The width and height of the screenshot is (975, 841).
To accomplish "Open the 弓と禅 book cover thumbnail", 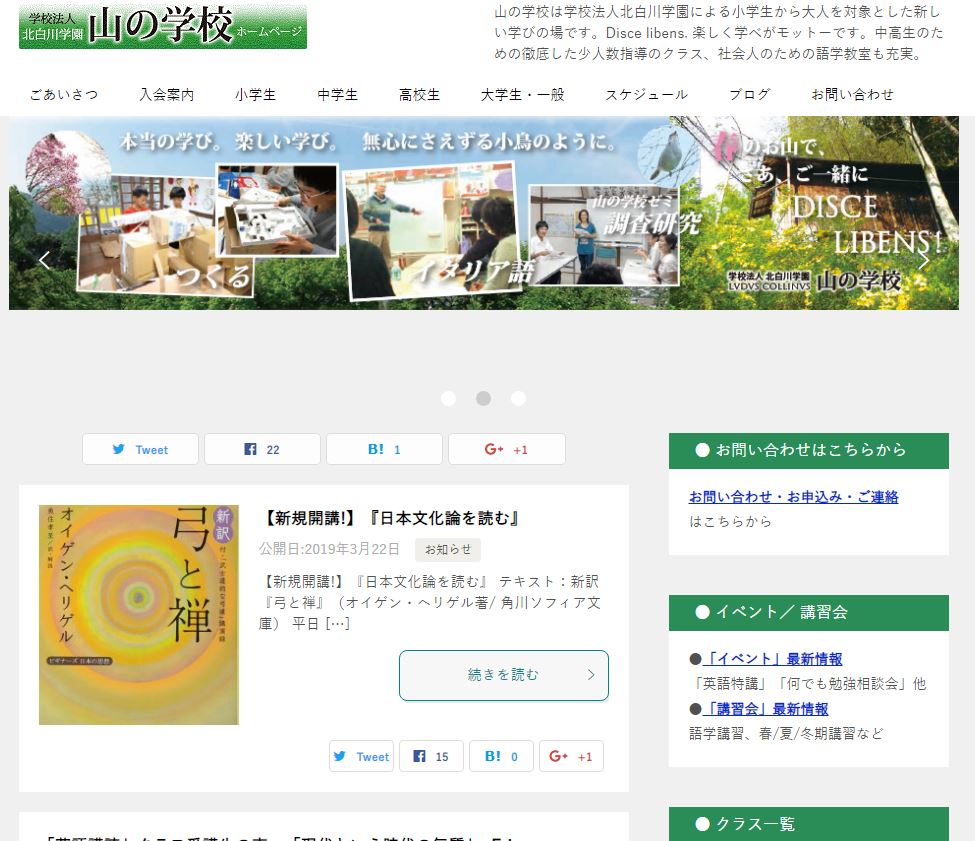I will click(x=139, y=615).
